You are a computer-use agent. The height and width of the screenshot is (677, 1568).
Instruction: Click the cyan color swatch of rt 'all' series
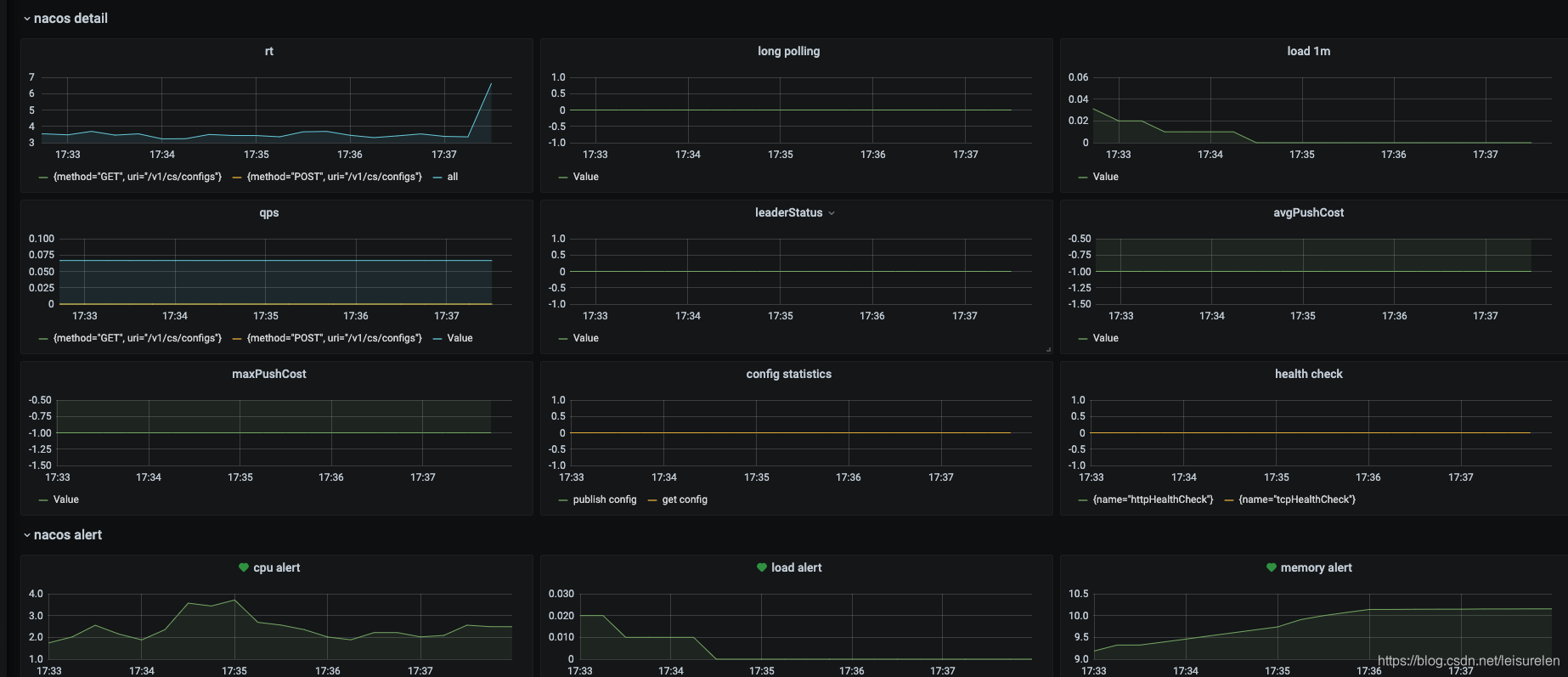click(x=437, y=178)
